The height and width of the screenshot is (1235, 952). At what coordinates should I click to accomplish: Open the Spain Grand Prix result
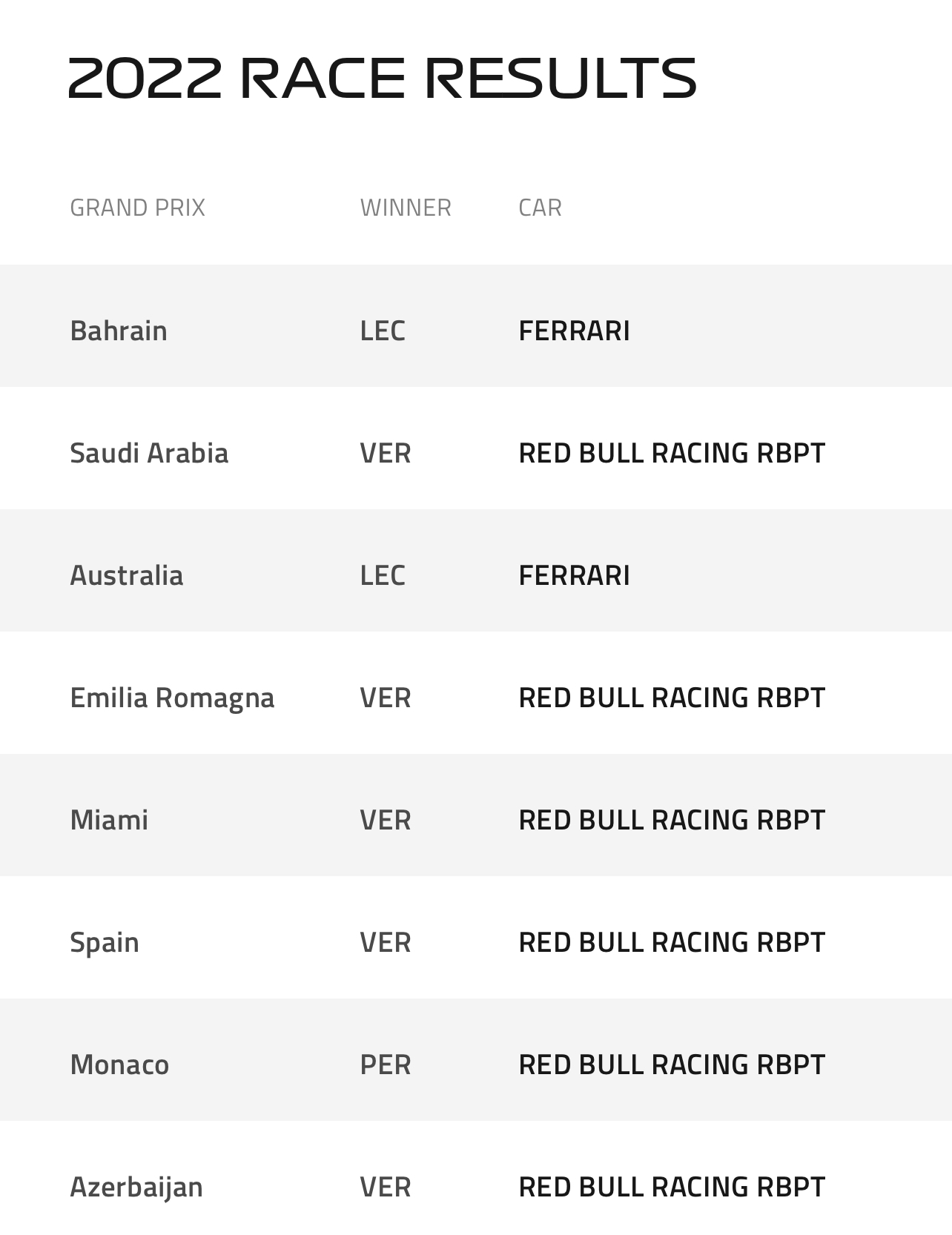105,943
